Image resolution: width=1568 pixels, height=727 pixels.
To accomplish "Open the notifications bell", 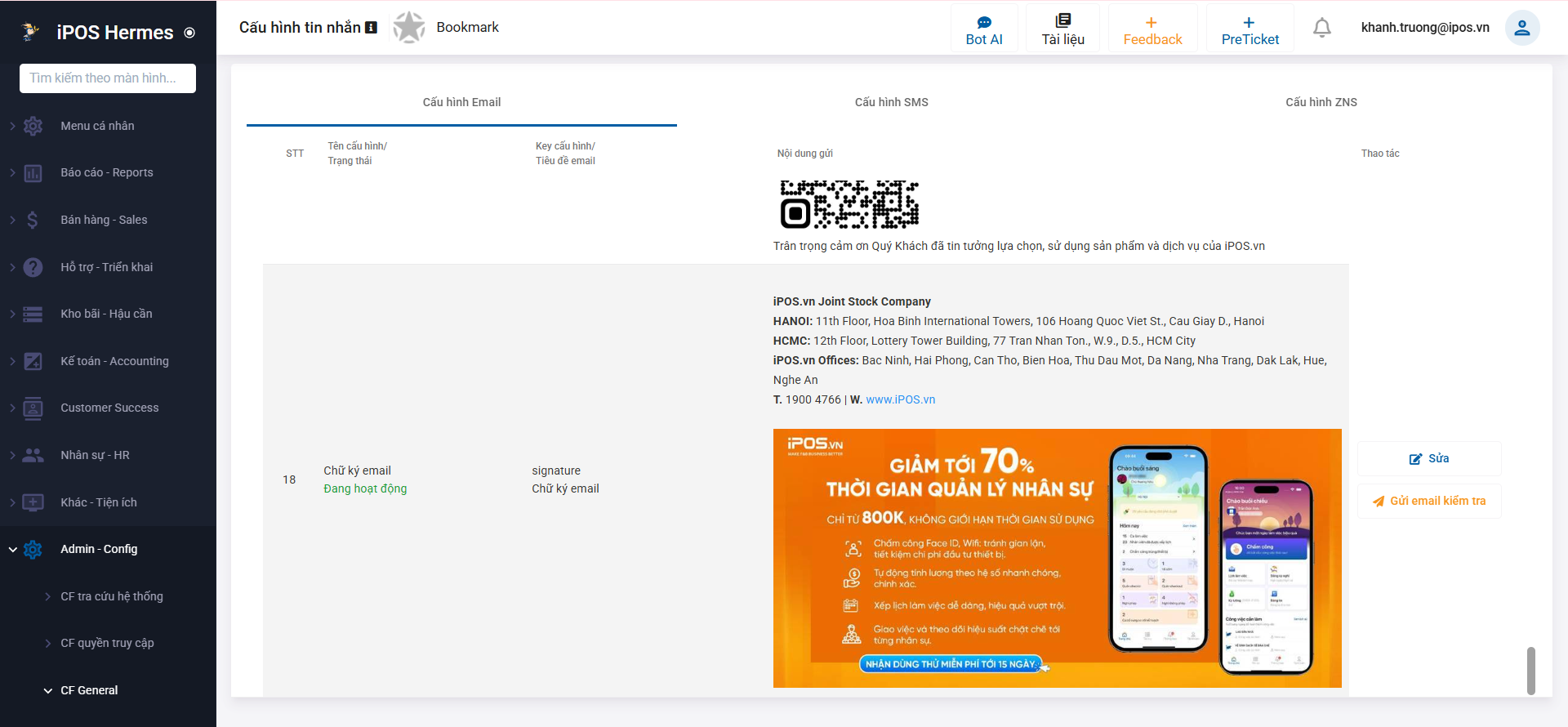I will coord(1322,28).
